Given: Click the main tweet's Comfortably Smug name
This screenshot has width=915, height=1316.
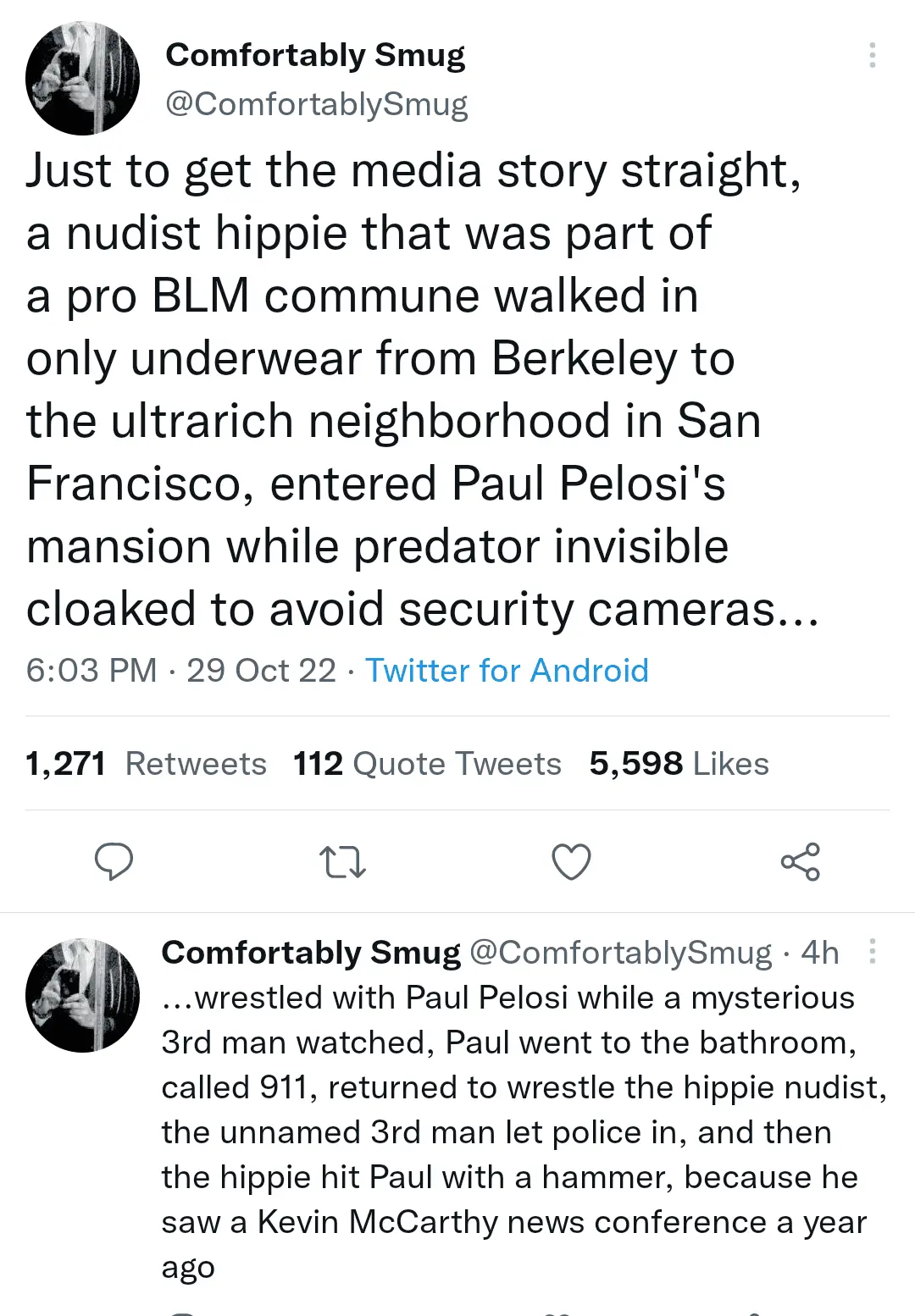Looking at the screenshot, I should tap(315, 55).
